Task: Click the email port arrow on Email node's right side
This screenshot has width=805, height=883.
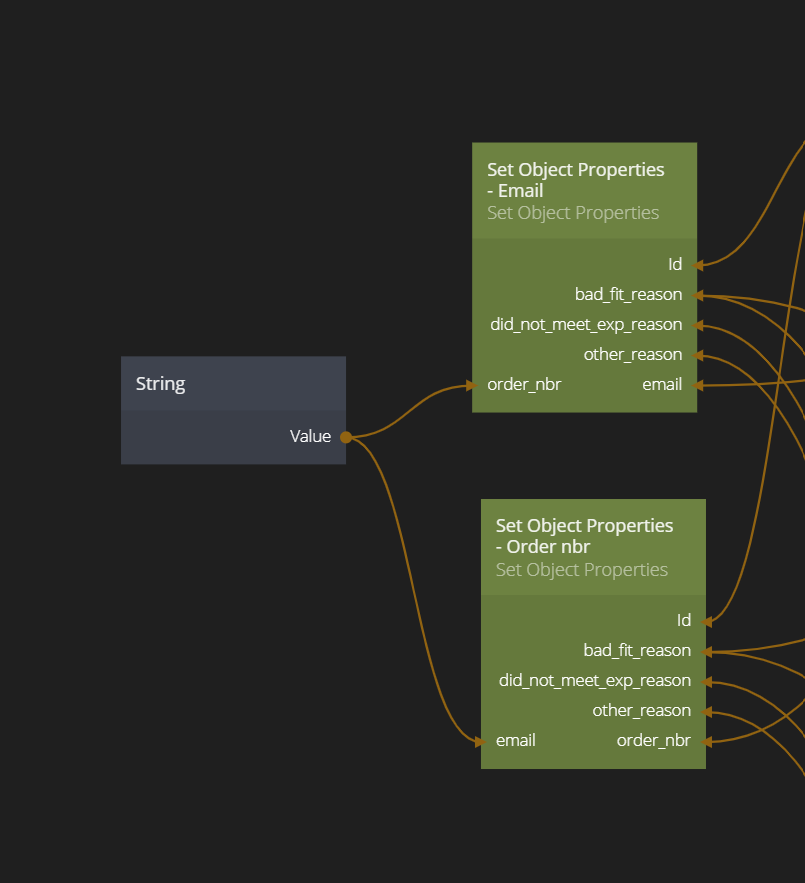Action: 699,385
